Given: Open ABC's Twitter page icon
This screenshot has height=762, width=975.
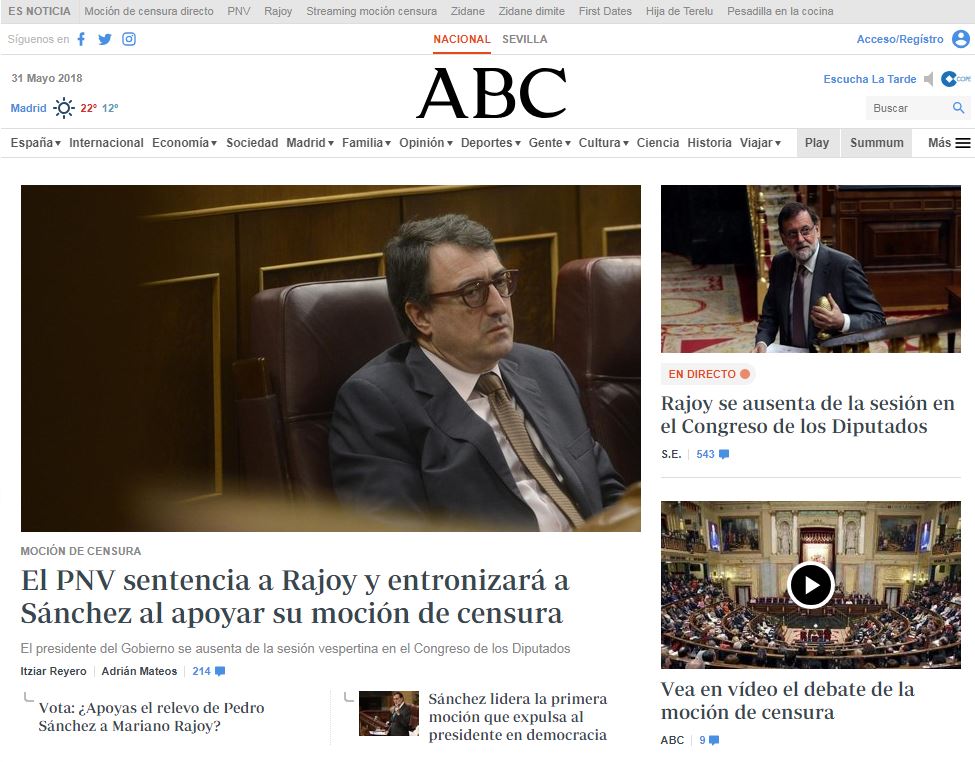Looking at the screenshot, I should point(105,39).
